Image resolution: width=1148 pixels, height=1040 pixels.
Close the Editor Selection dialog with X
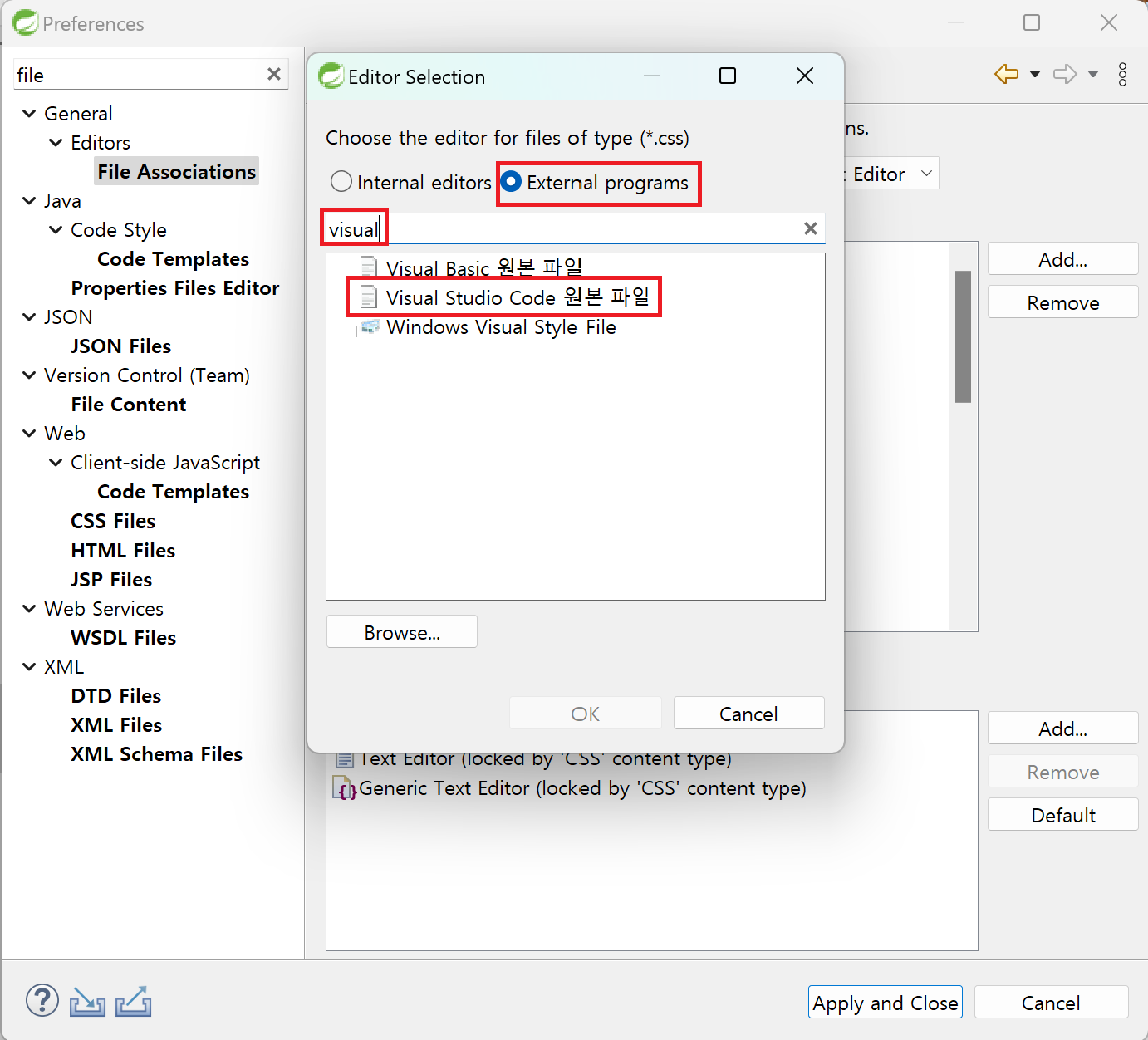tap(805, 76)
